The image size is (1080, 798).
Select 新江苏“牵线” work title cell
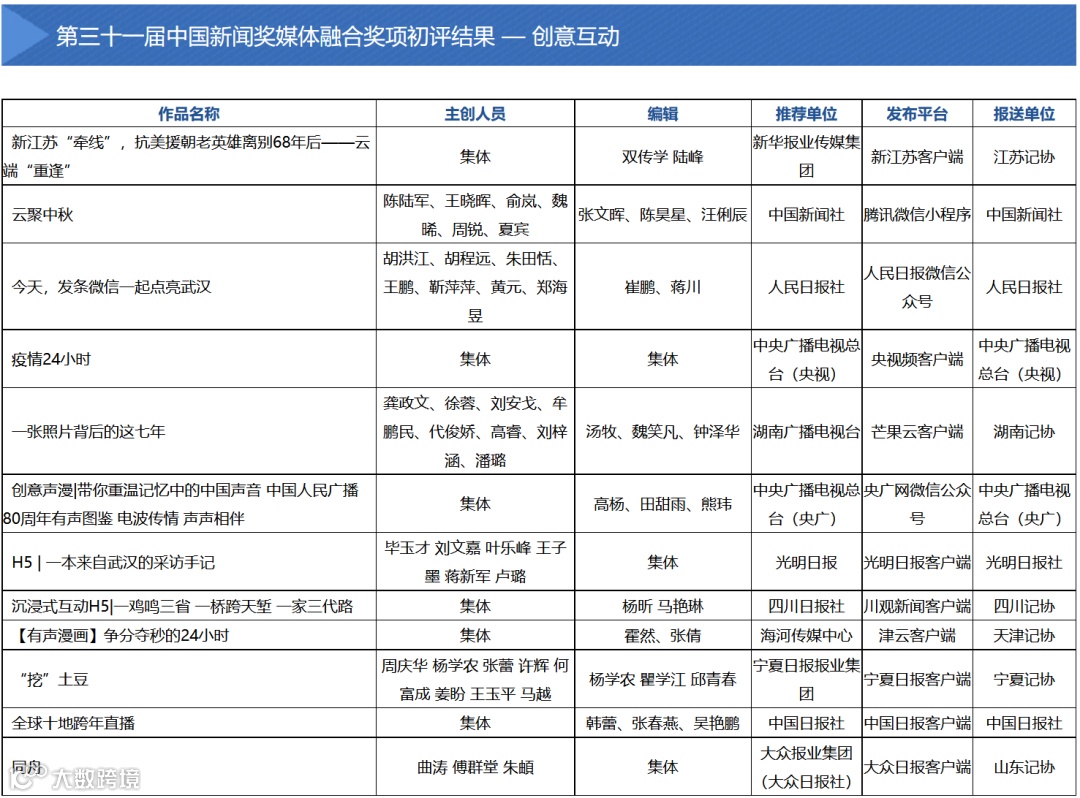[189, 156]
